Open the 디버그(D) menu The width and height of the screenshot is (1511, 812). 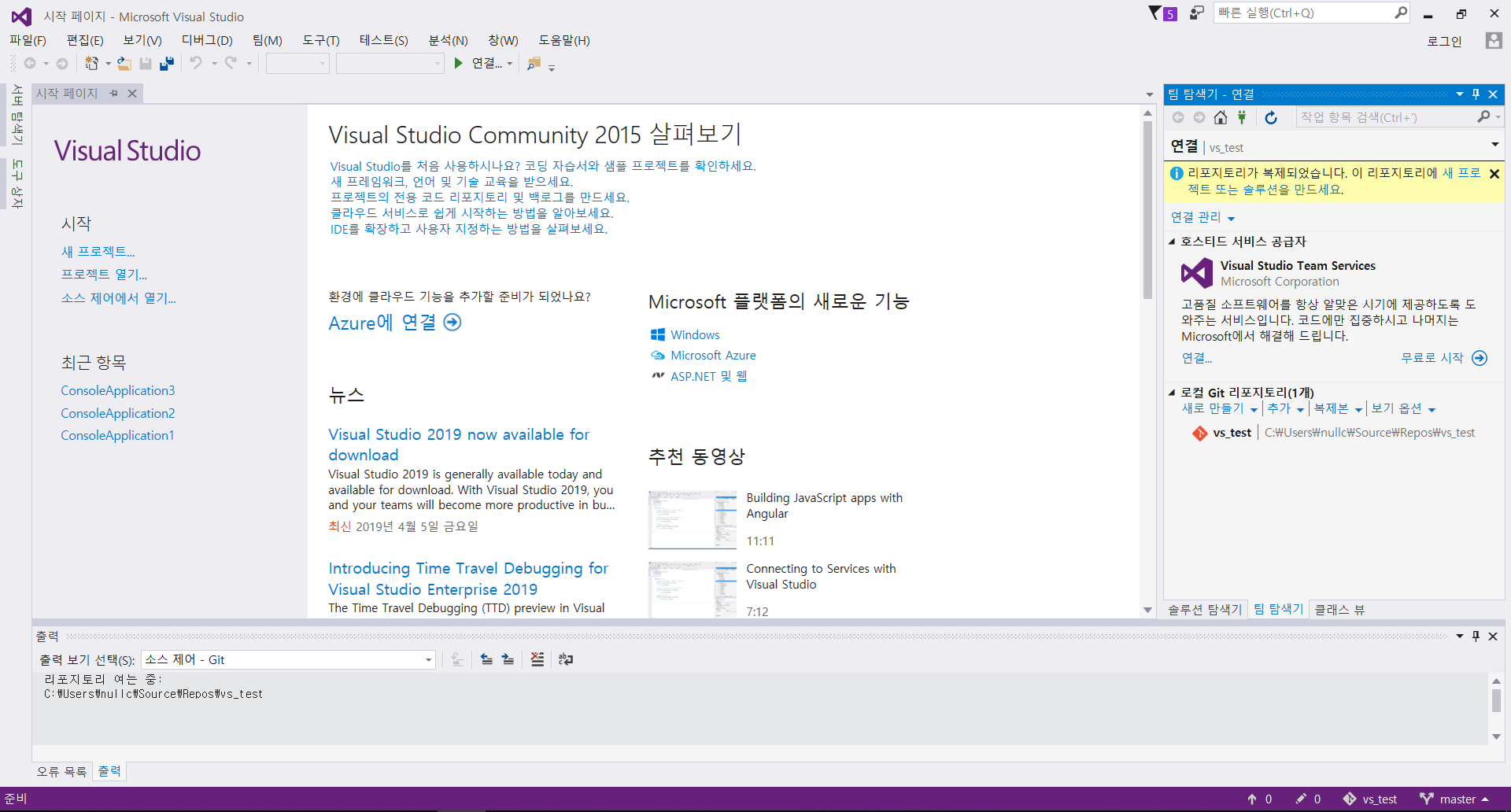pyautogui.click(x=207, y=40)
